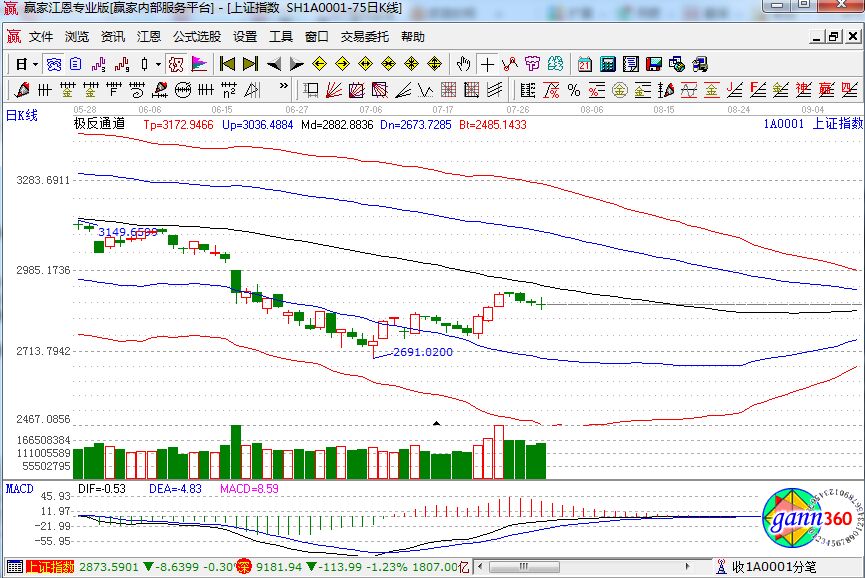Select the flag marker icon
Image resolution: width=865 pixels, height=578 pixels.
tap(199, 64)
